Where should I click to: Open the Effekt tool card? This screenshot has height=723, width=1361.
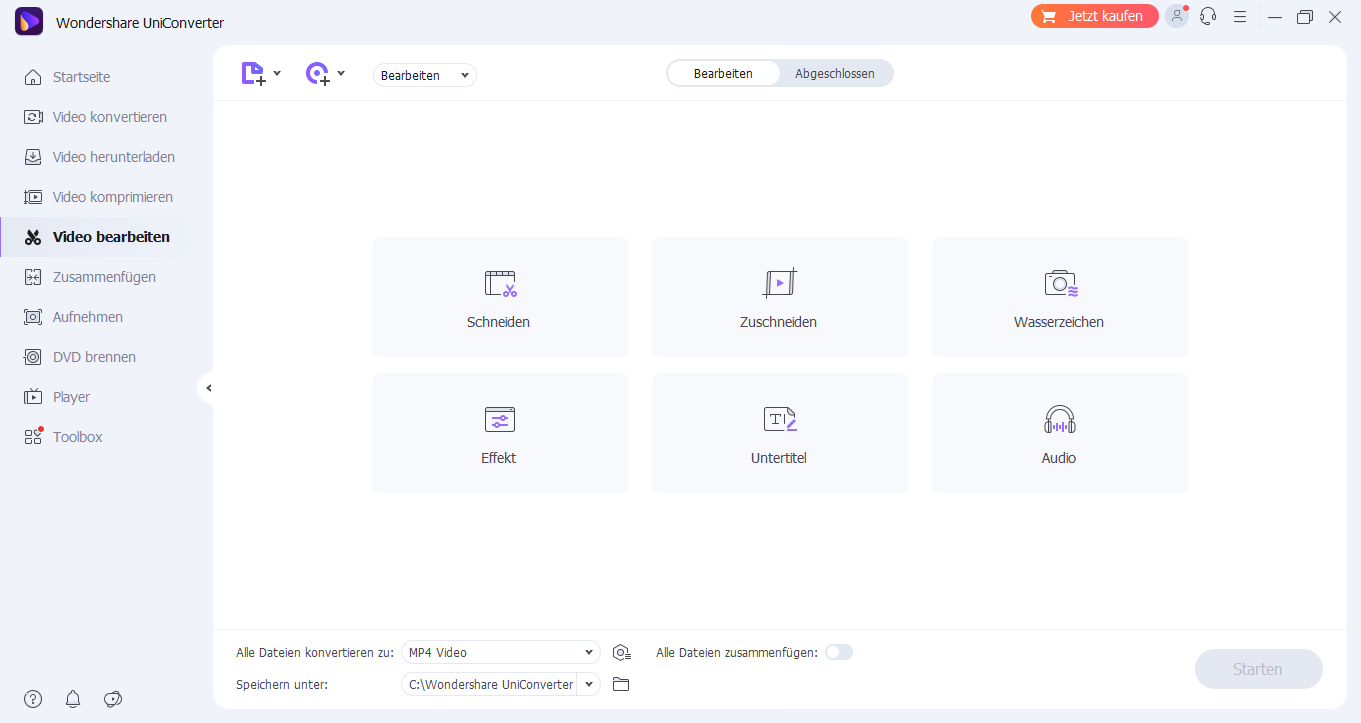(499, 433)
